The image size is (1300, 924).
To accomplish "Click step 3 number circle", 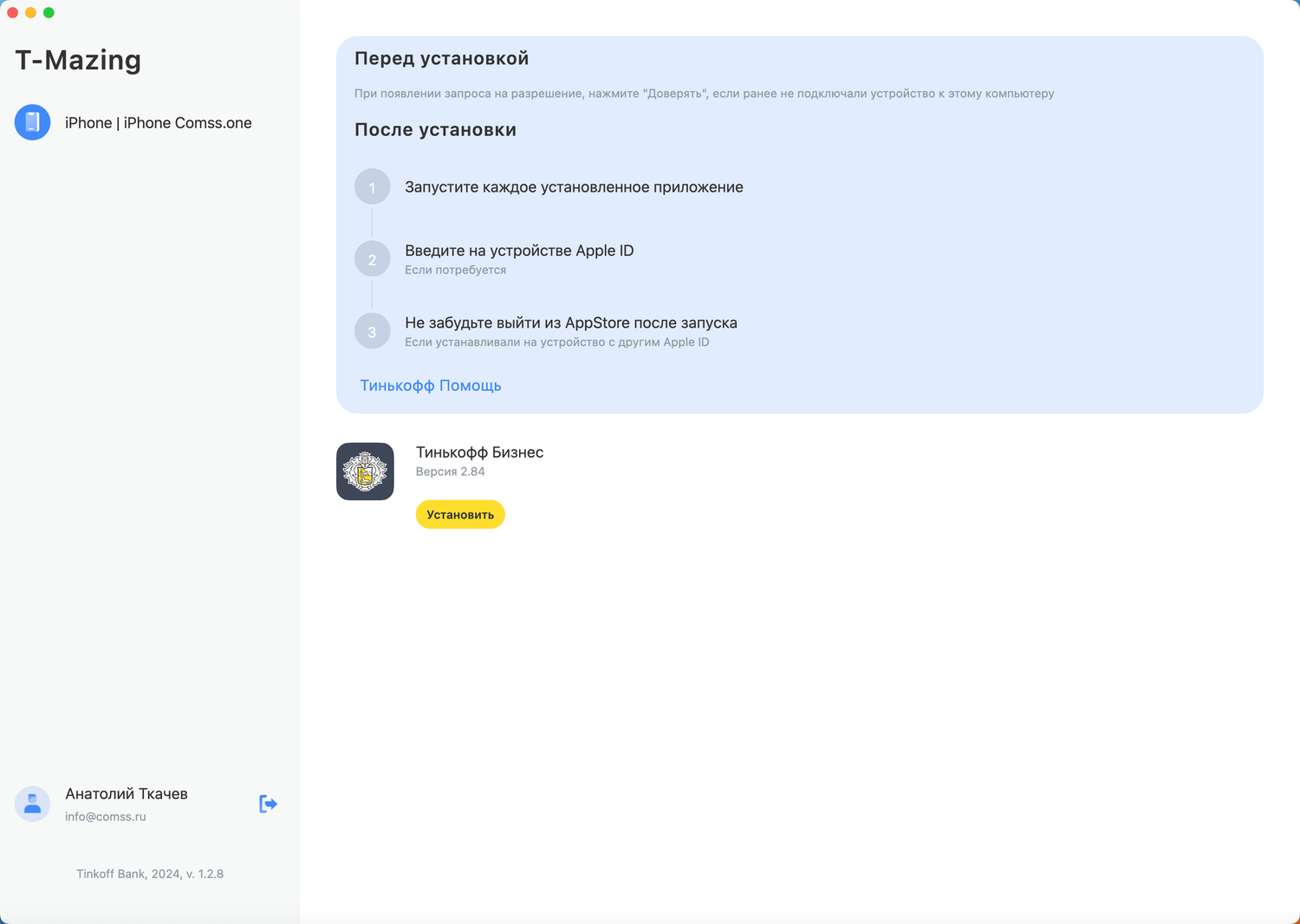I will coord(373,331).
